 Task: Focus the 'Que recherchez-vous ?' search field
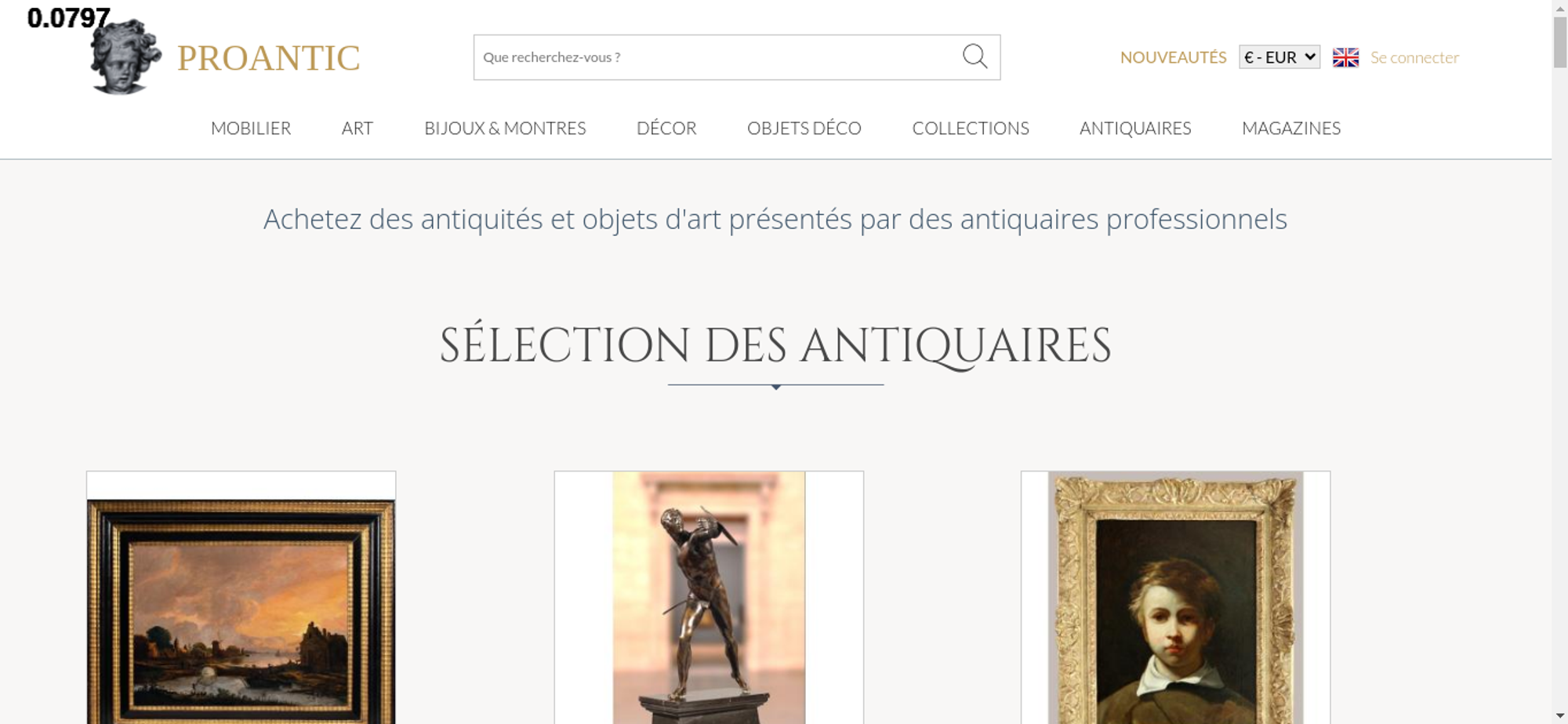click(717, 57)
